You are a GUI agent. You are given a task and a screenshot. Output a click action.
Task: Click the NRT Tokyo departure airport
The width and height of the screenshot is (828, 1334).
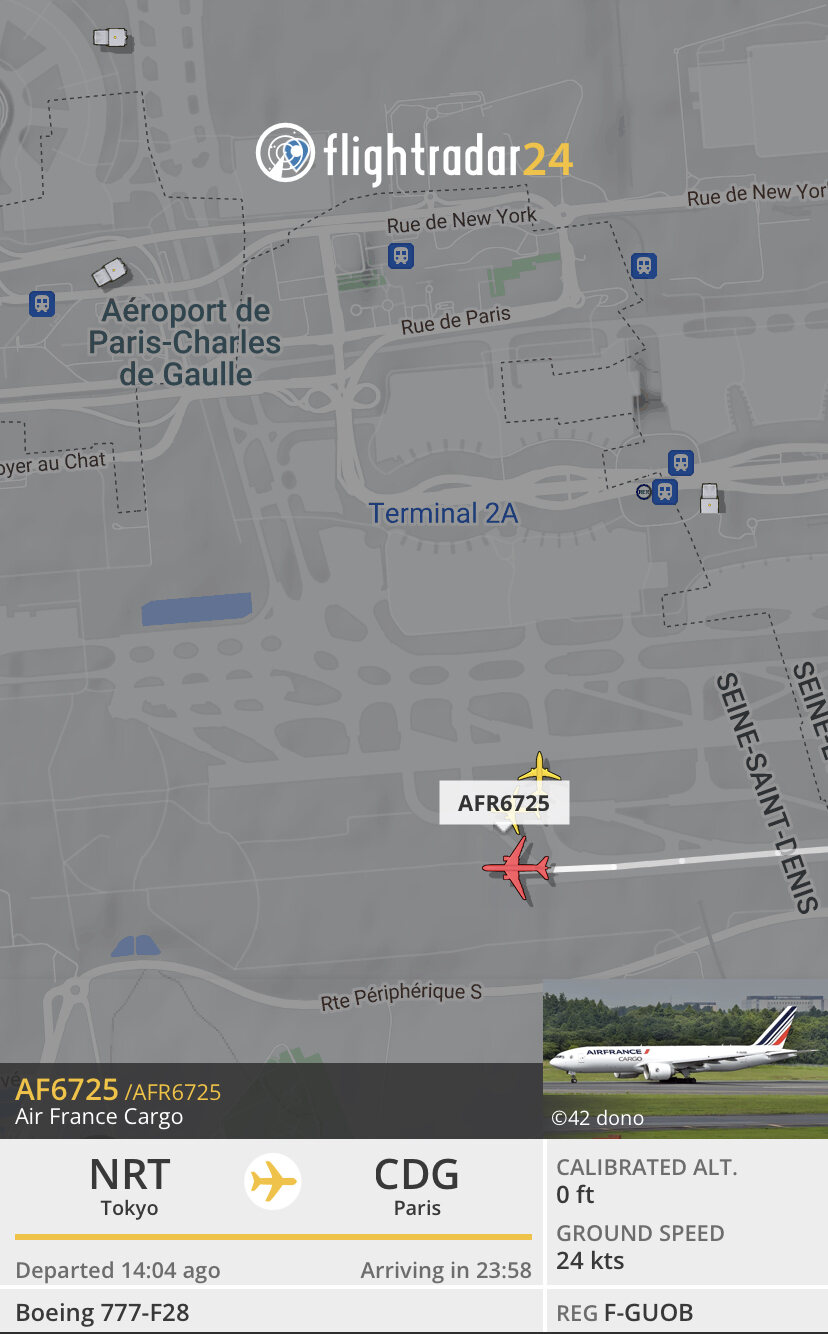130,1187
